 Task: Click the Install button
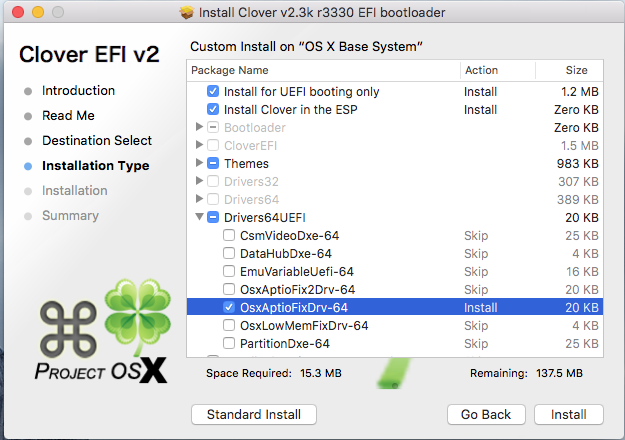tap(569, 414)
